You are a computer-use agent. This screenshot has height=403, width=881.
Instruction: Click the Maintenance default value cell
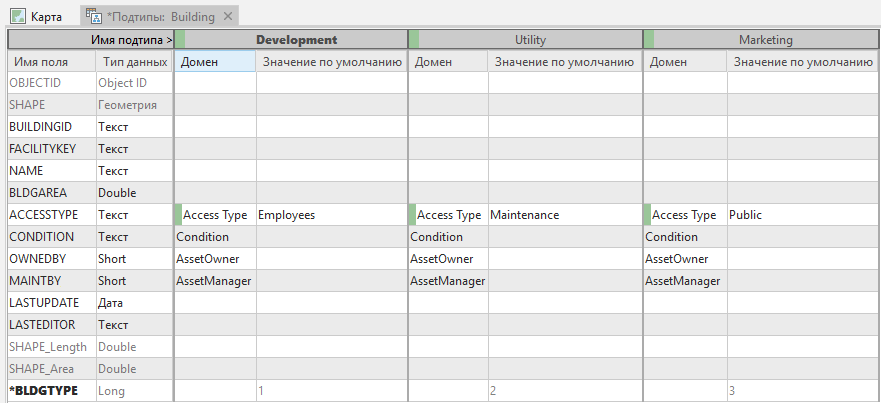pos(564,215)
